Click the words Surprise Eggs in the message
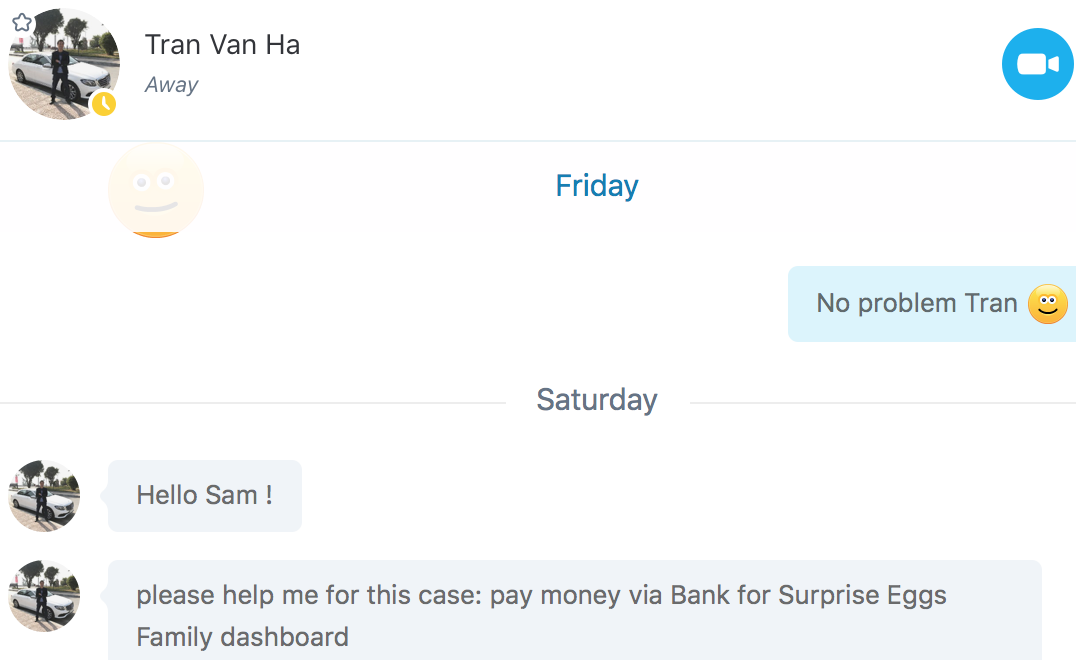 (x=863, y=596)
